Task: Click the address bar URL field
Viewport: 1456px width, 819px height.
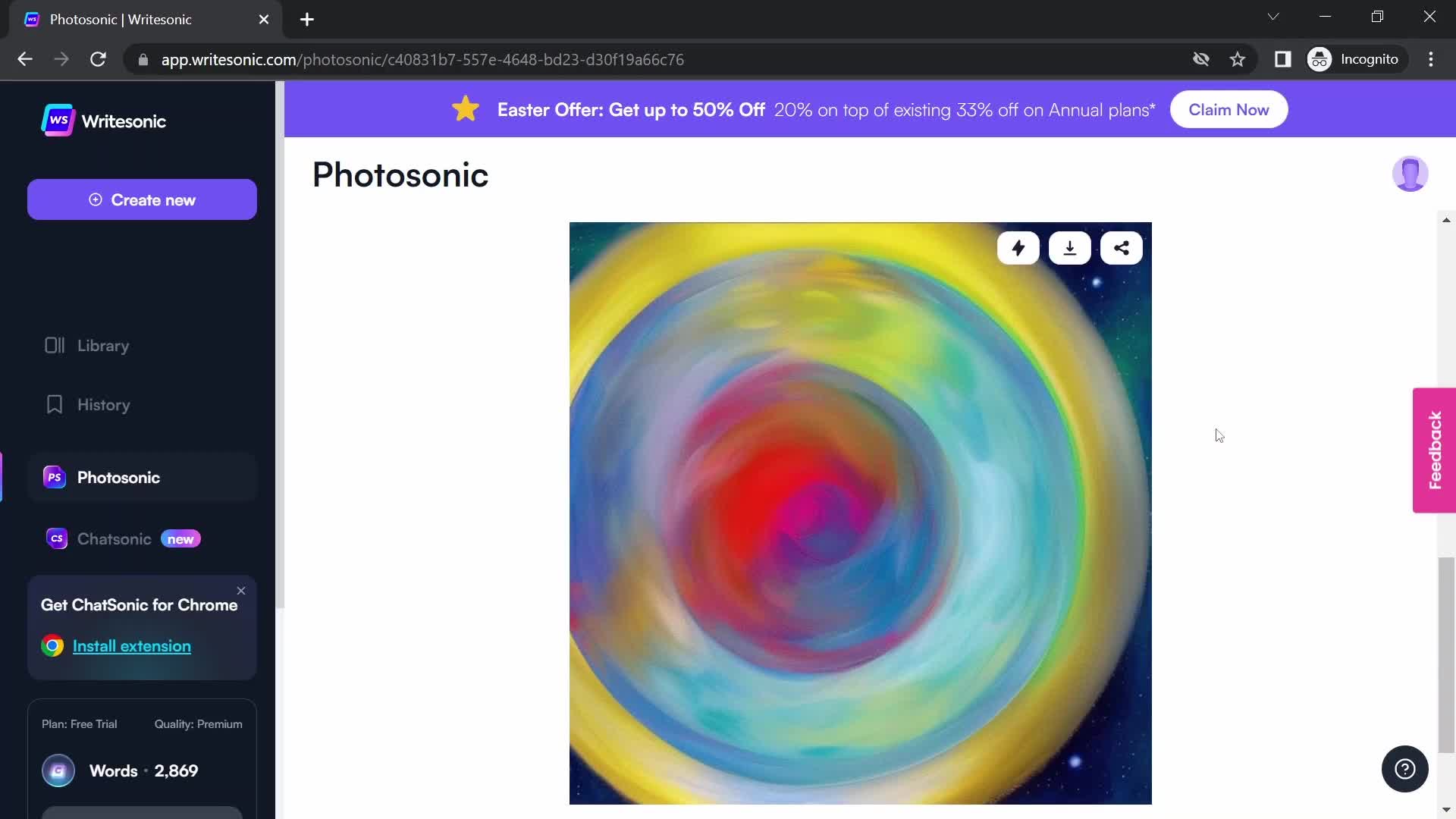Action: [423, 60]
